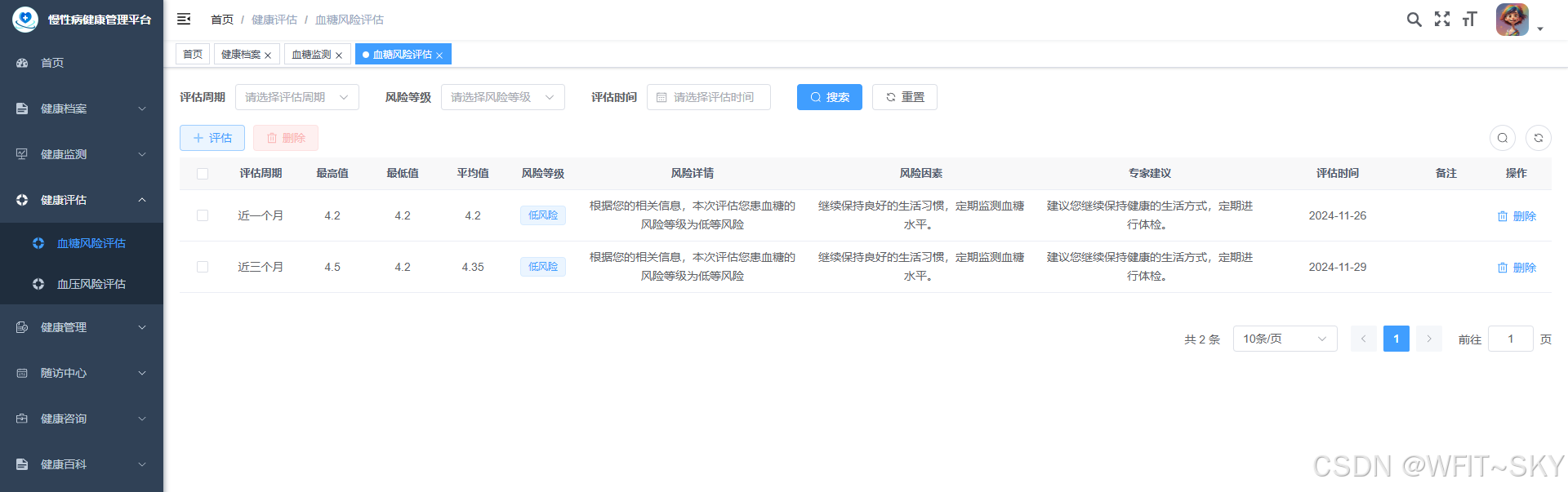Click the 低风险 tag in 近一个月 row

click(543, 215)
